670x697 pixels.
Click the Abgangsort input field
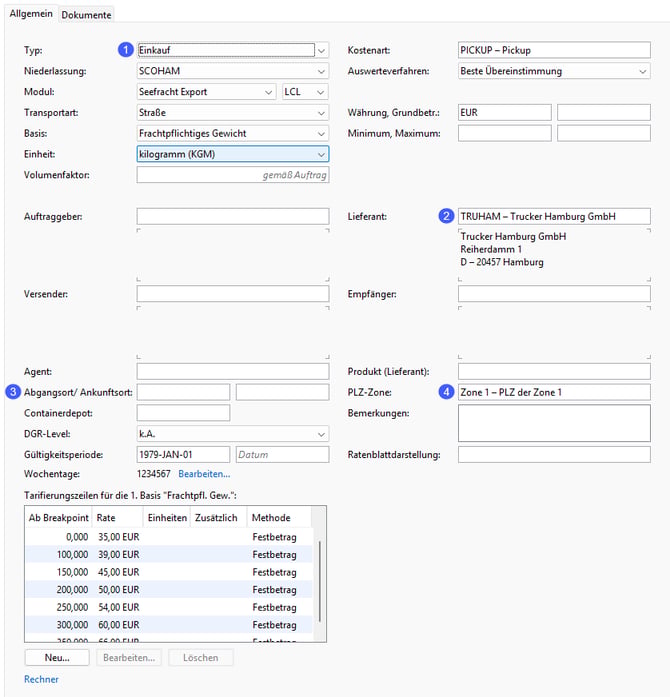183,393
